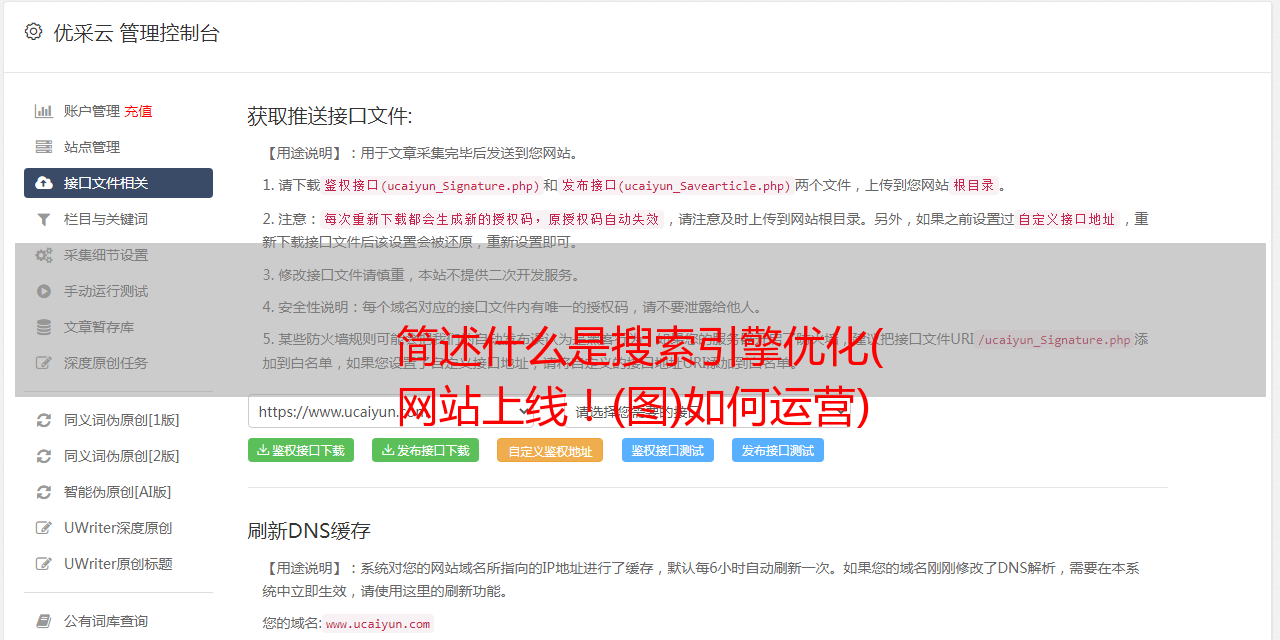Click the green 发布接口下载 button

pyautogui.click(x=425, y=450)
